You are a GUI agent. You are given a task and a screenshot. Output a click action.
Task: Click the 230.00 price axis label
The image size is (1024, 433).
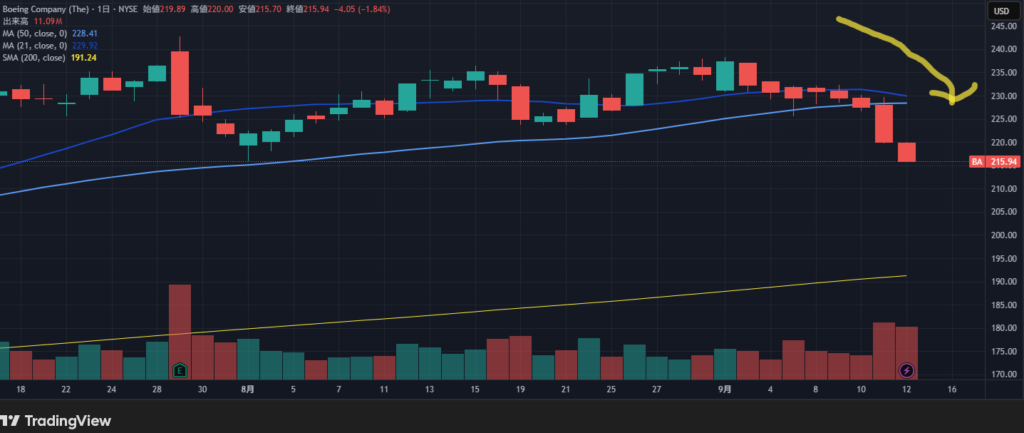pyautogui.click(x=1005, y=96)
